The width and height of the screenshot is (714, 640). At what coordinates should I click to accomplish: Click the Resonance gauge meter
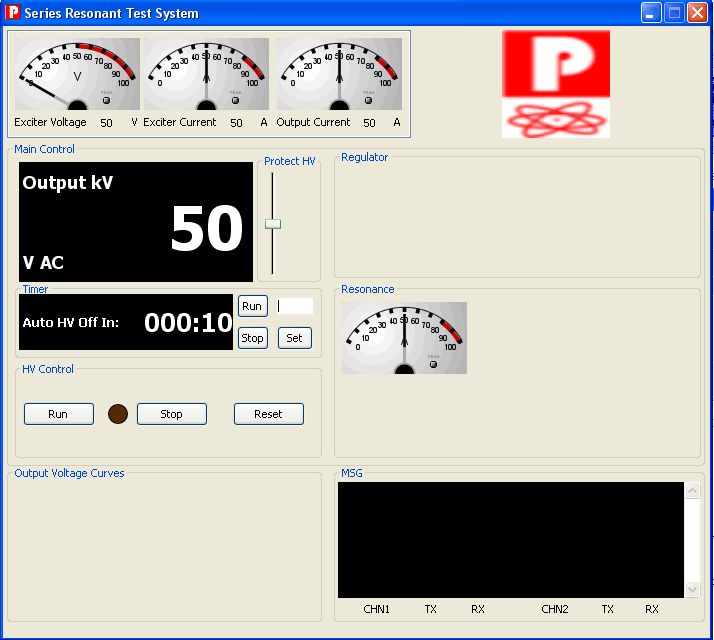pyautogui.click(x=404, y=338)
